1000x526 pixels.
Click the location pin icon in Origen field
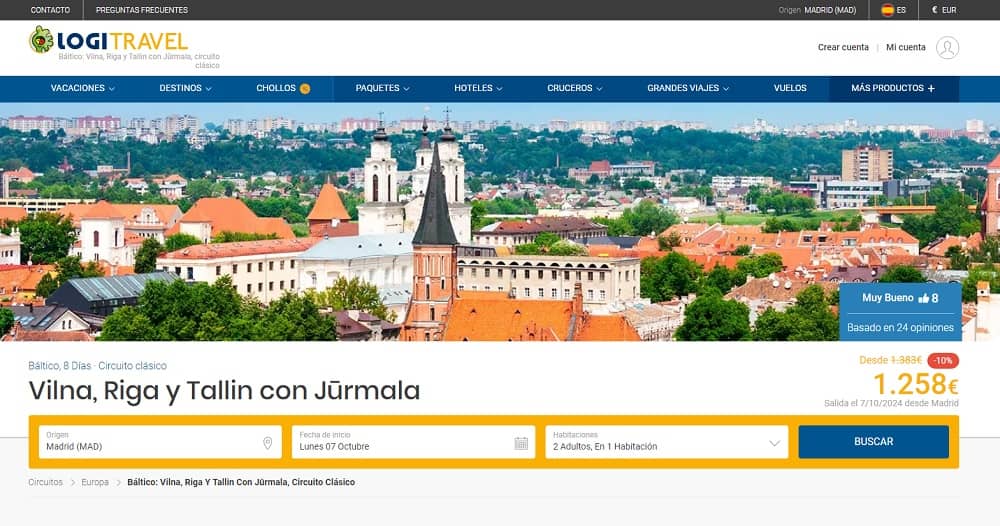pyautogui.click(x=268, y=442)
